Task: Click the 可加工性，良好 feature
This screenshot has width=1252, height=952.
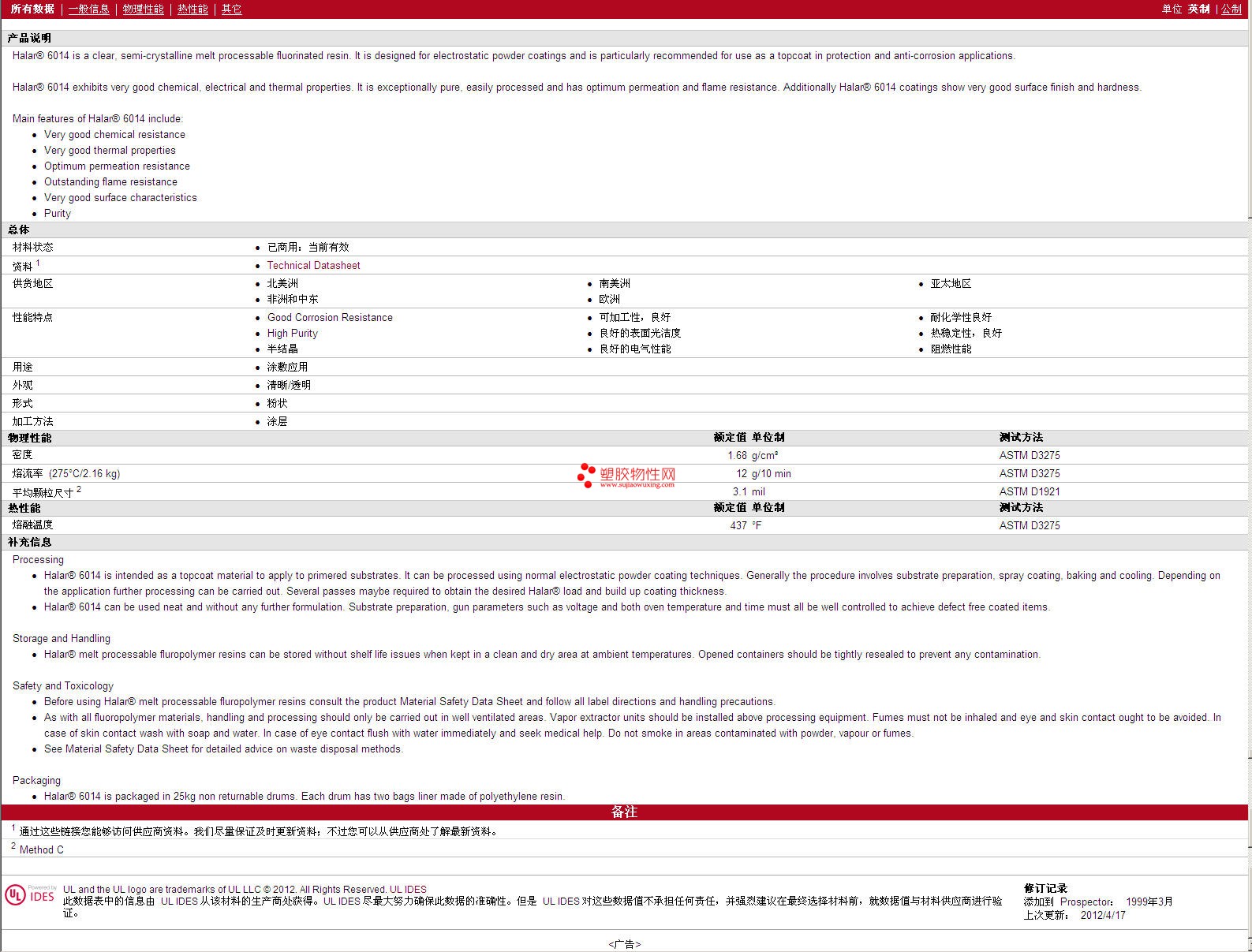Action: pyautogui.click(x=635, y=317)
